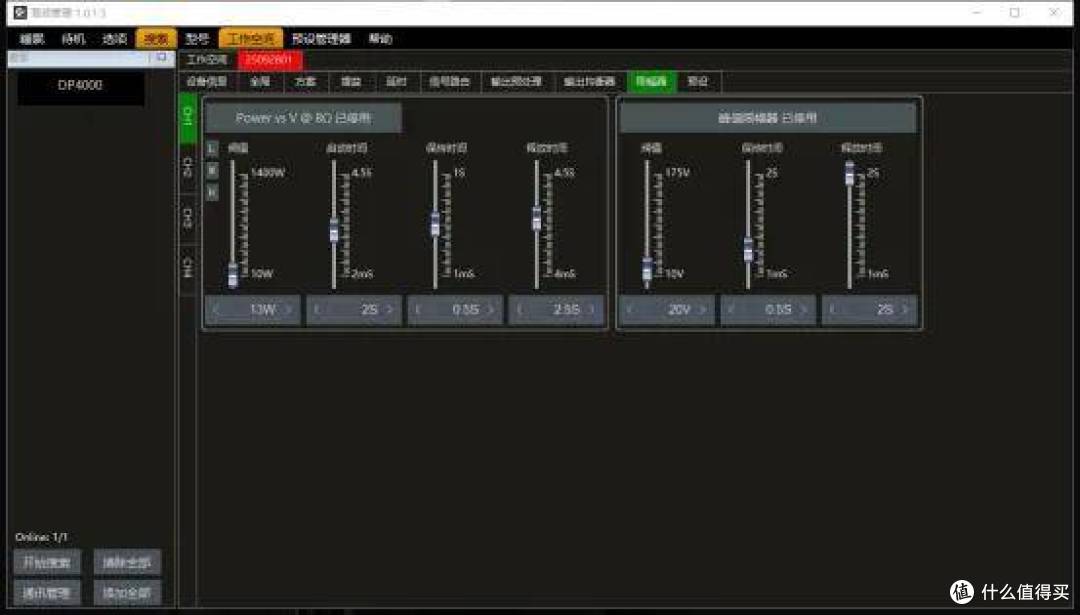
Task: Select the green 限幅器 tab
Action: pyautogui.click(x=652, y=81)
